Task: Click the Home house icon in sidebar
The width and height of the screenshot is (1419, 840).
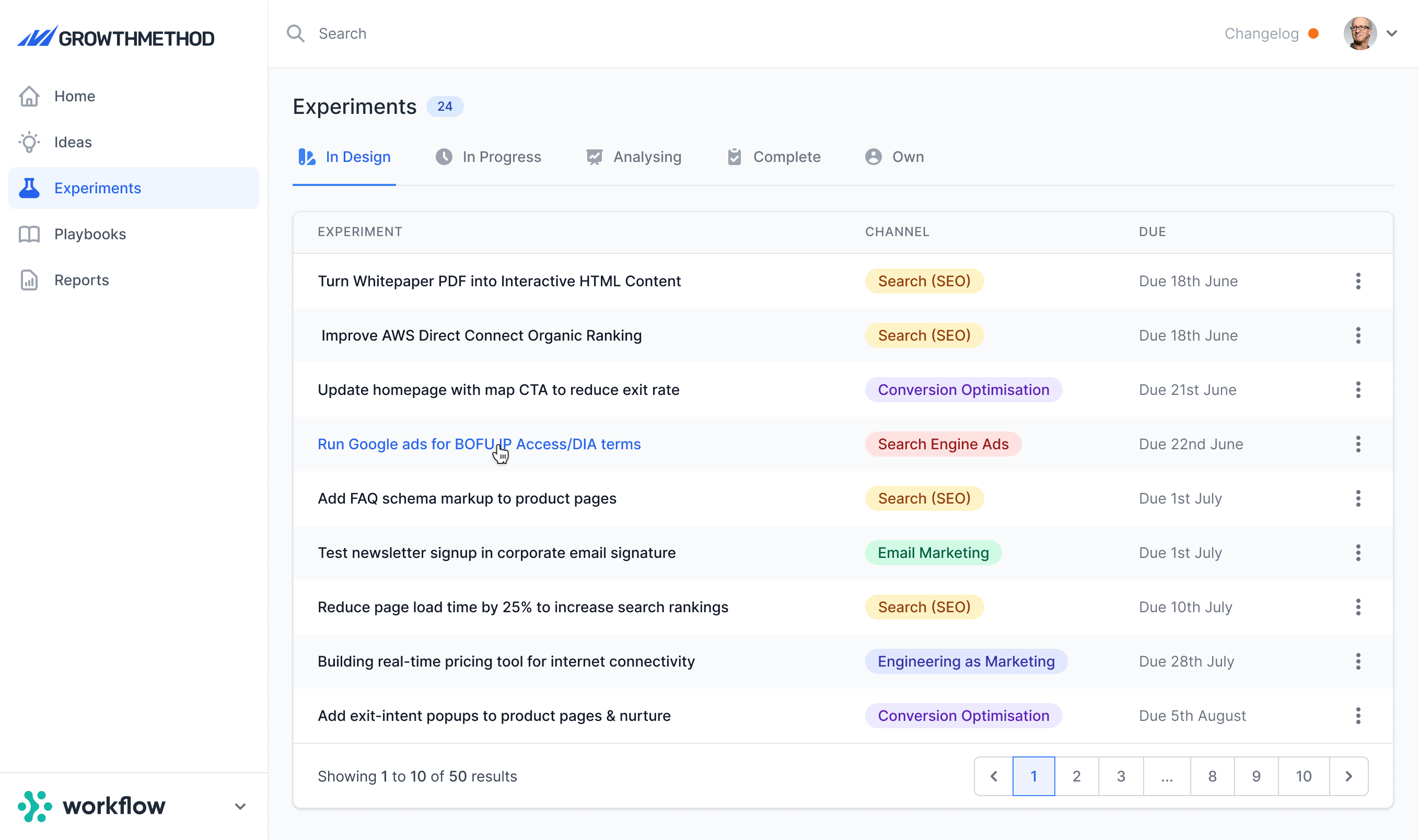Action: pos(29,96)
